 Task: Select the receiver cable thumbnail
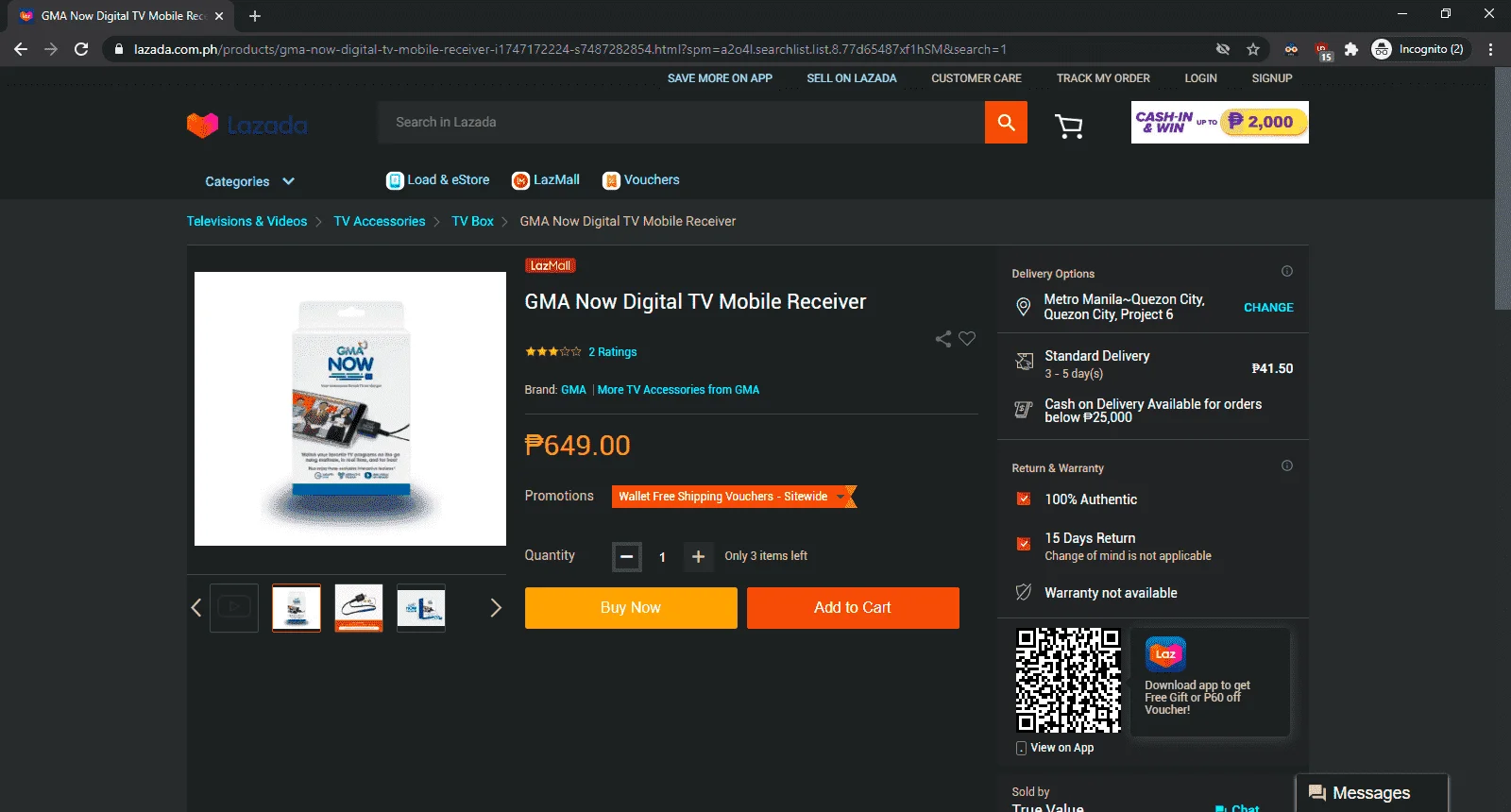359,608
